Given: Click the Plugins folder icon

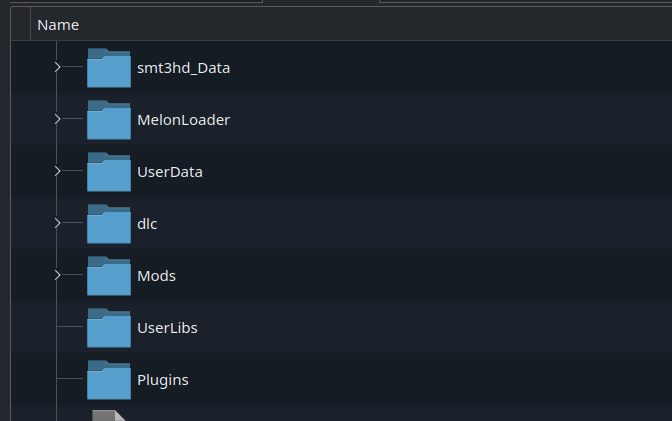Looking at the screenshot, I should click(x=109, y=380).
